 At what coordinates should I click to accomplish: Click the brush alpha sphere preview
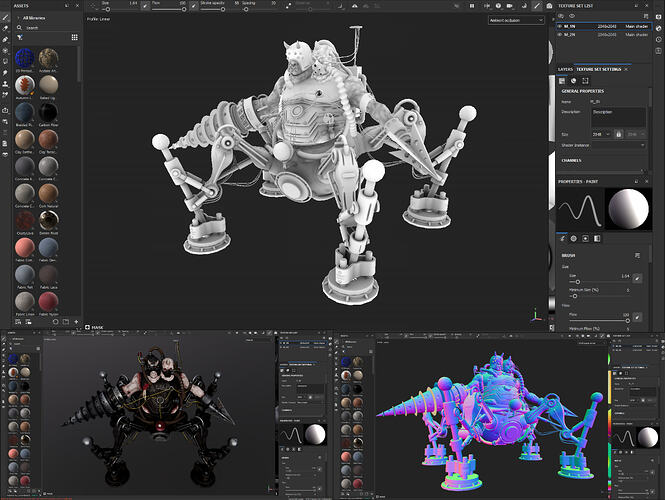(629, 209)
